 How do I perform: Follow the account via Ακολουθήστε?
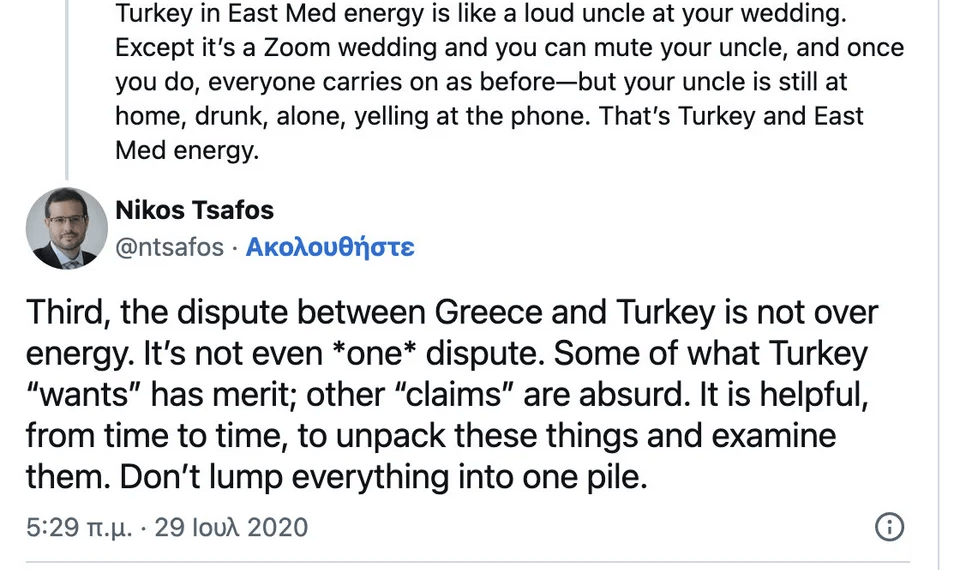[329, 247]
